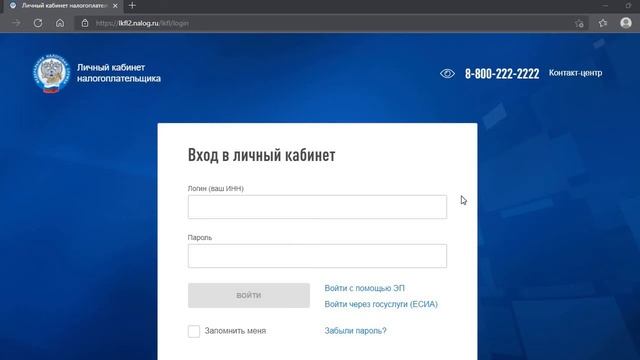
Task: Click Забыли пароль? link
Action: pyautogui.click(x=355, y=331)
